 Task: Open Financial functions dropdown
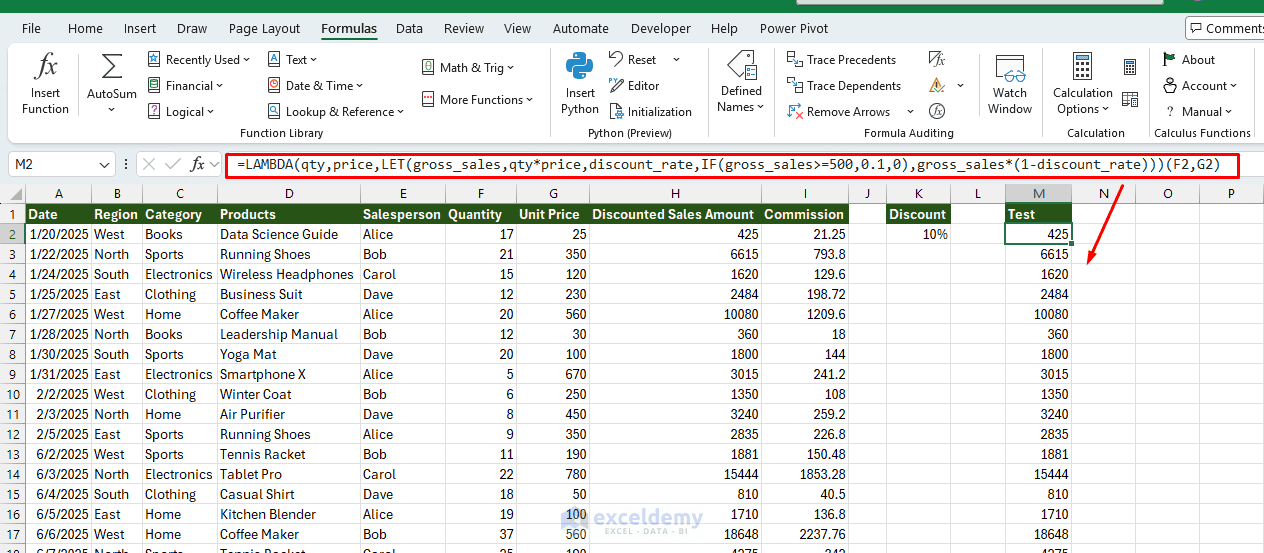point(186,86)
